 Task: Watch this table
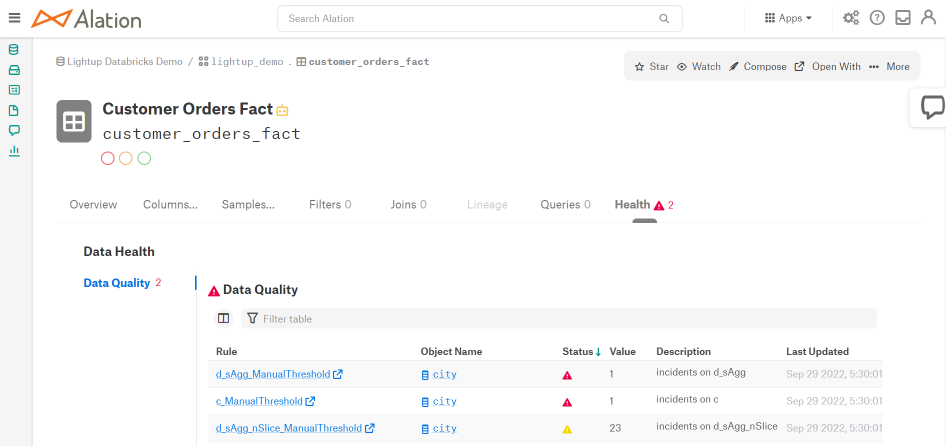coord(699,66)
